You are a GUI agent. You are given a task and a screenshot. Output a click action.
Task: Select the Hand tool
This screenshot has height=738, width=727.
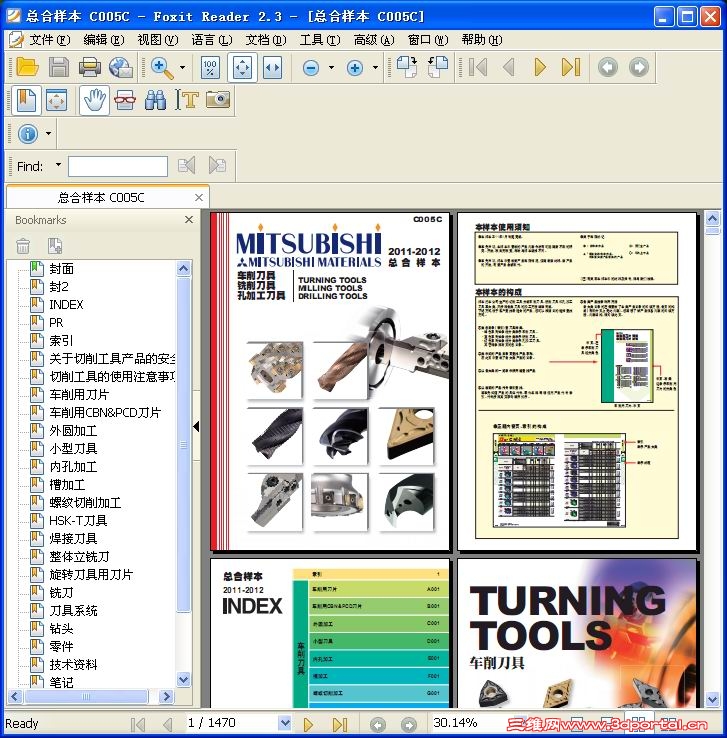pyautogui.click(x=94, y=100)
